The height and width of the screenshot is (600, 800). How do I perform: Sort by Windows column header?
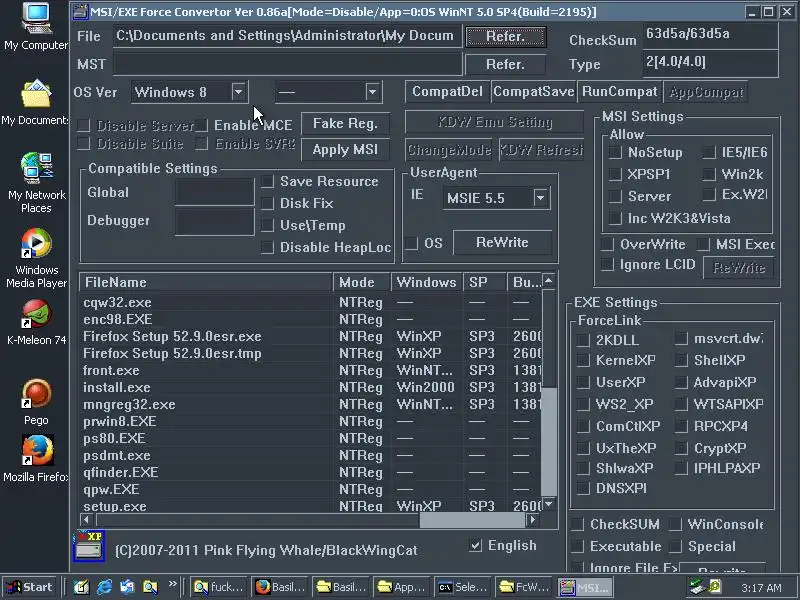tap(427, 282)
